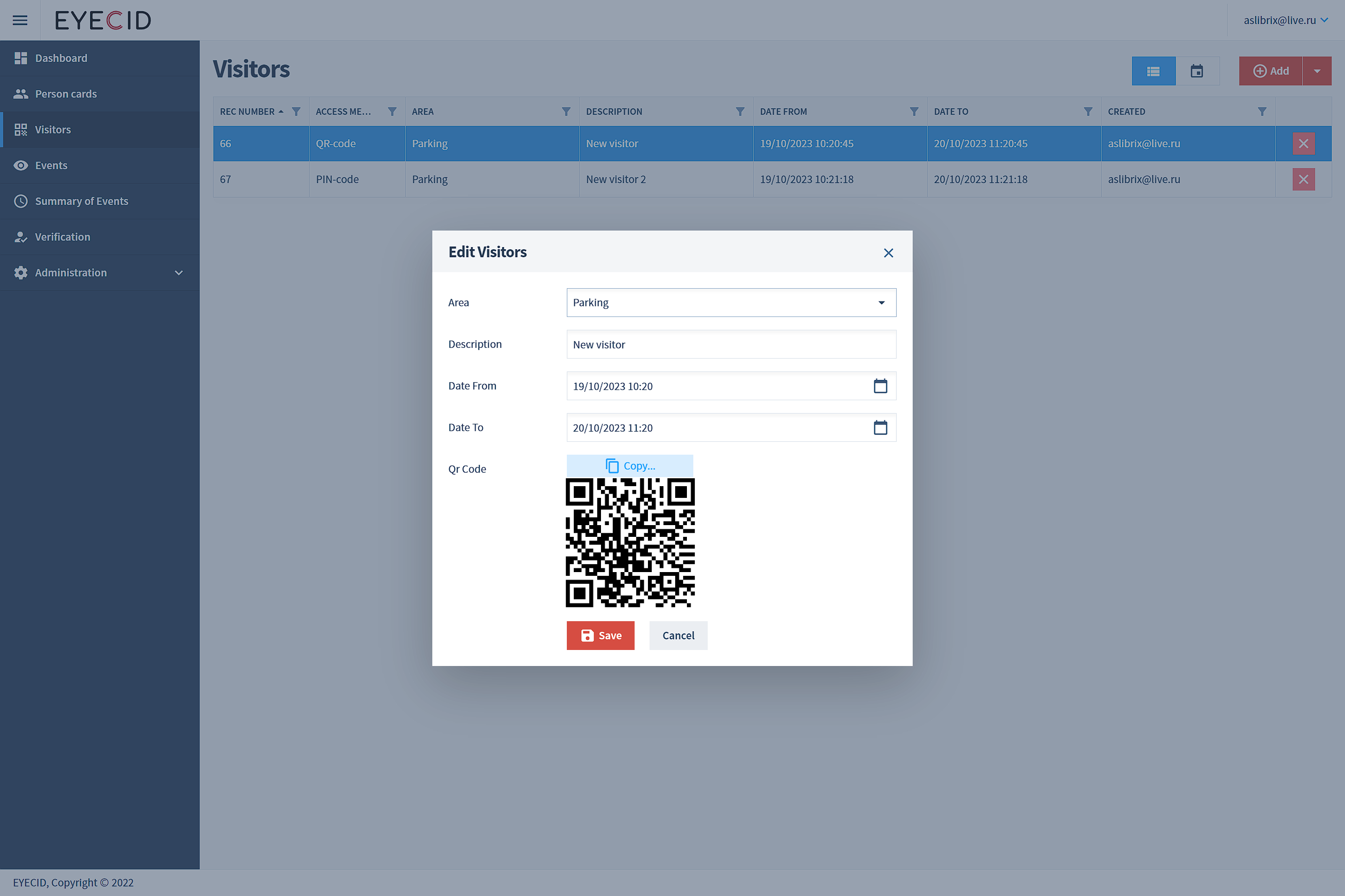Image resolution: width=1345 pixels, height=896 pixels.
Task: Open the Events section
Action: click(x=100, y=165)
